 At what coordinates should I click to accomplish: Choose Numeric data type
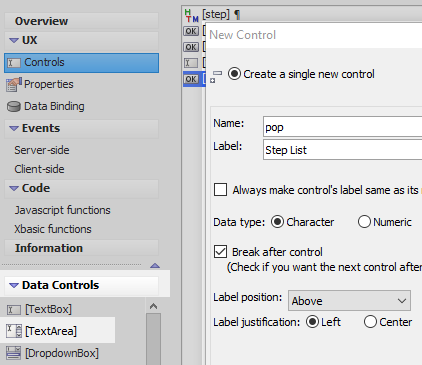click(364, 222)
